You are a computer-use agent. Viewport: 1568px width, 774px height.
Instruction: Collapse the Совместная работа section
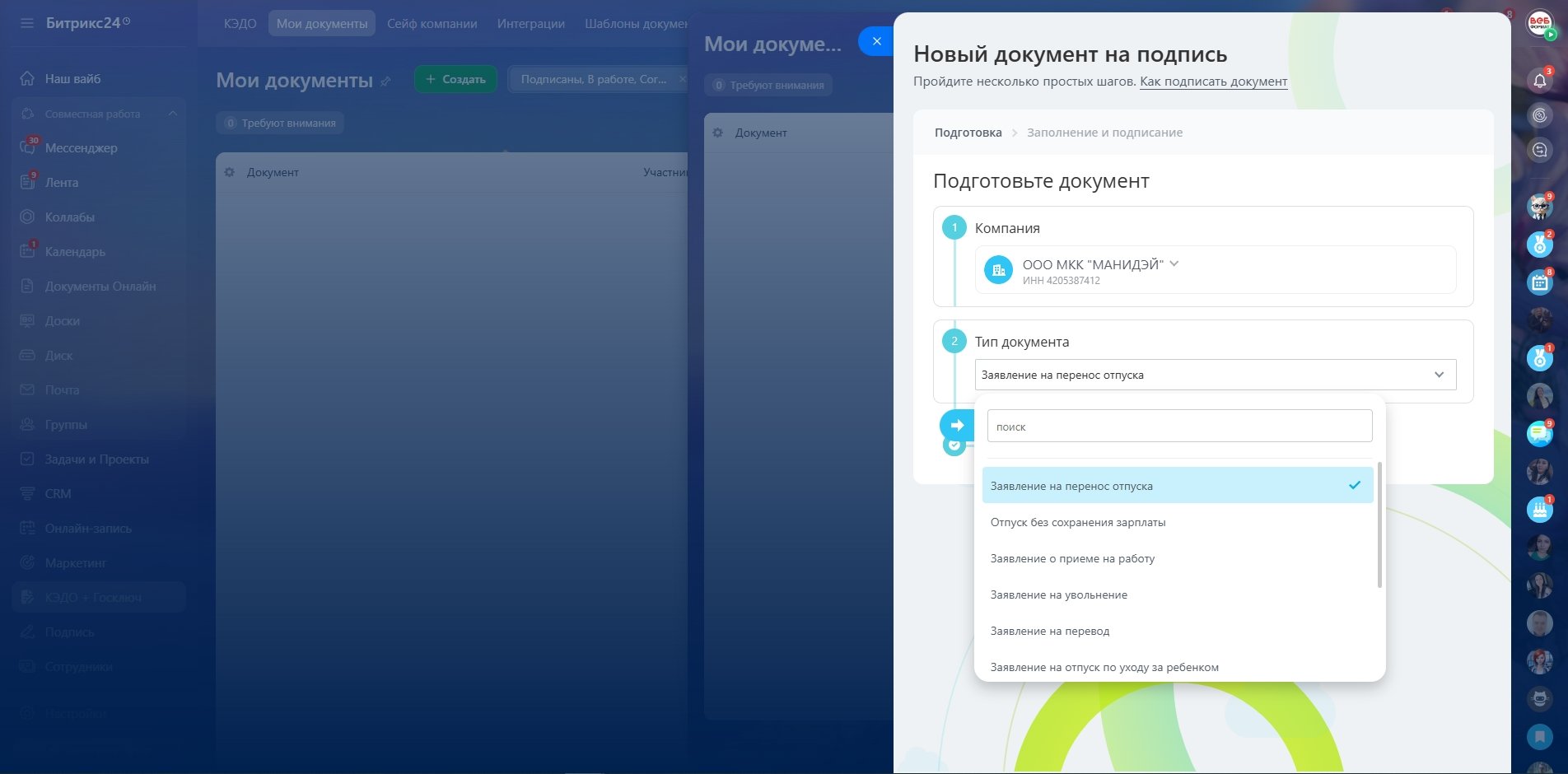pos(172,114)
